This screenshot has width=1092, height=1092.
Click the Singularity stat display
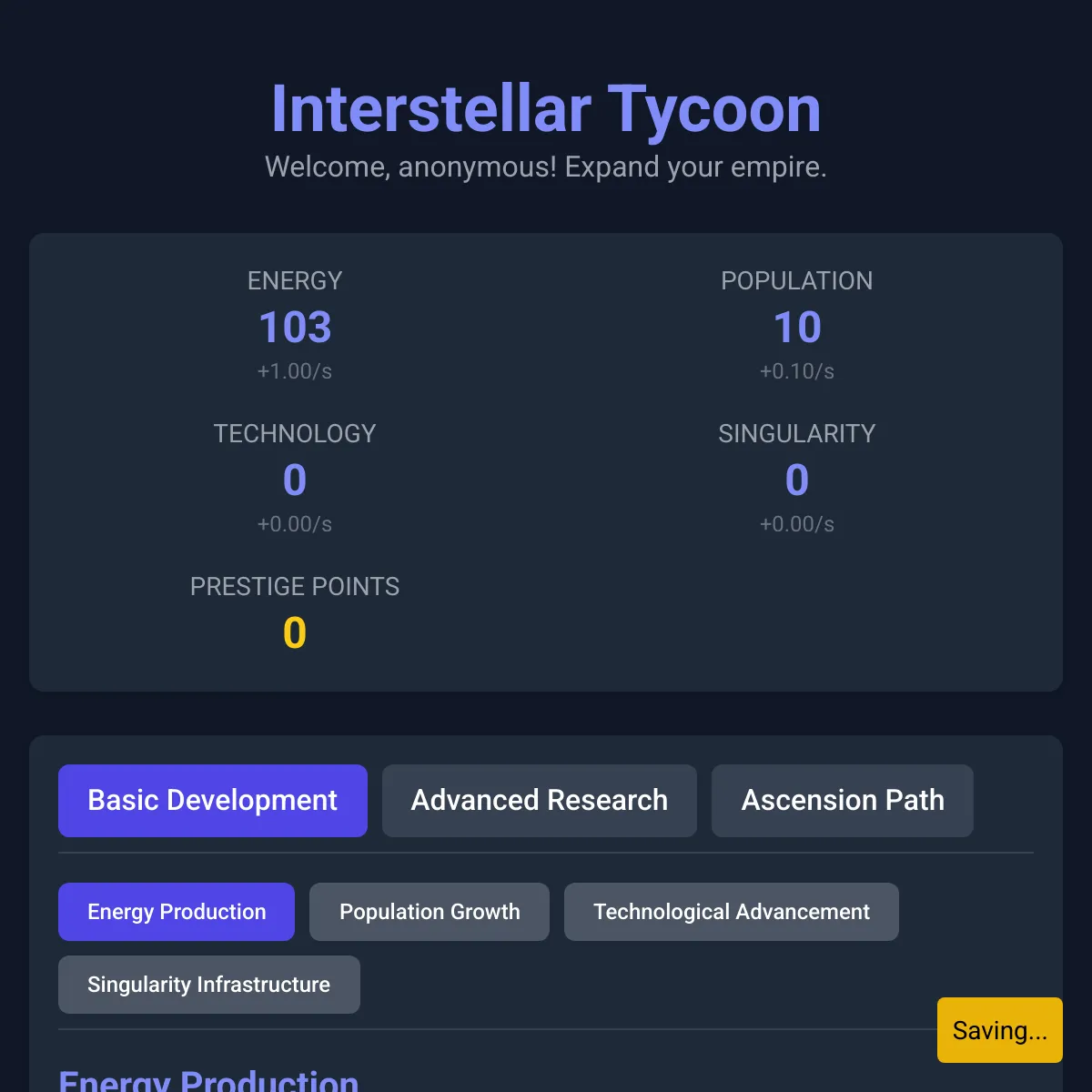pyautogui.click(x=797, y=480)
